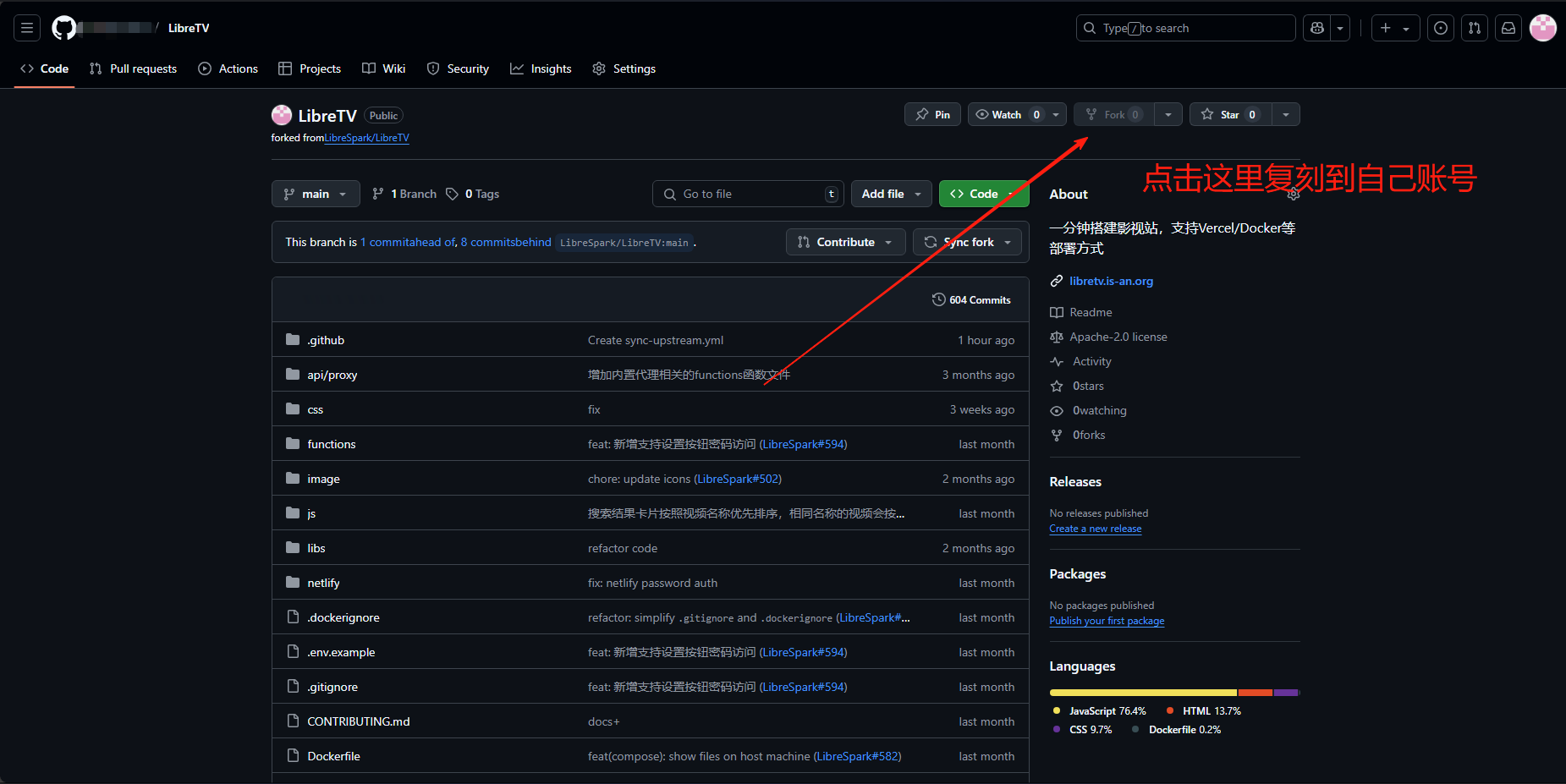Open the hamburger navigation menu

(27, 28)
